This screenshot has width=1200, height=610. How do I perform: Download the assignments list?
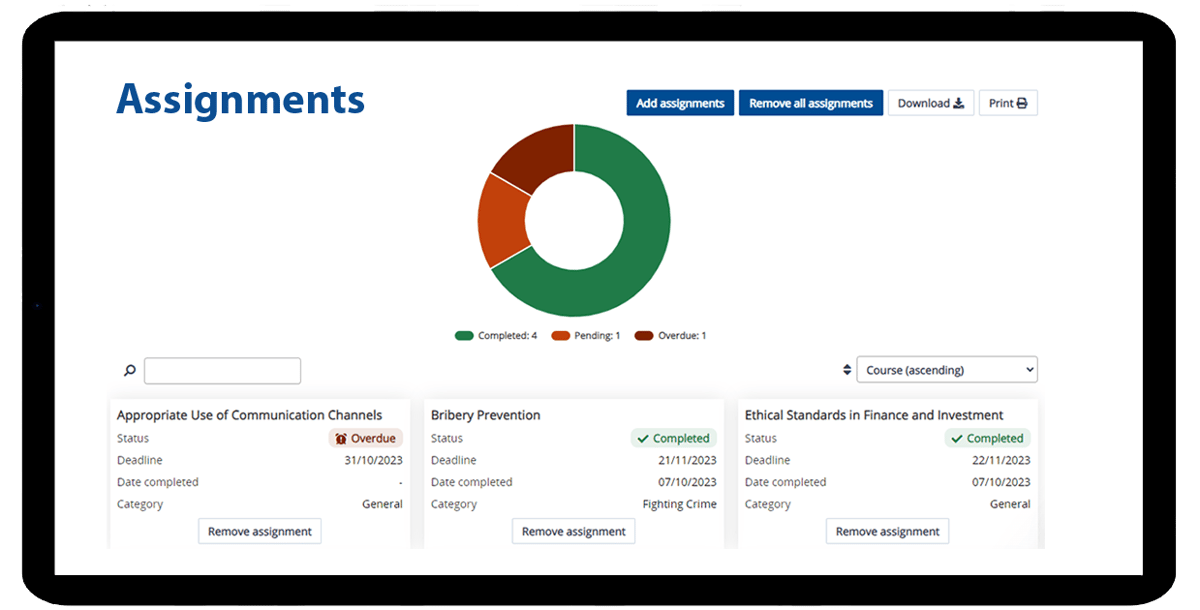pyautogui.click(x=931, y=103)
